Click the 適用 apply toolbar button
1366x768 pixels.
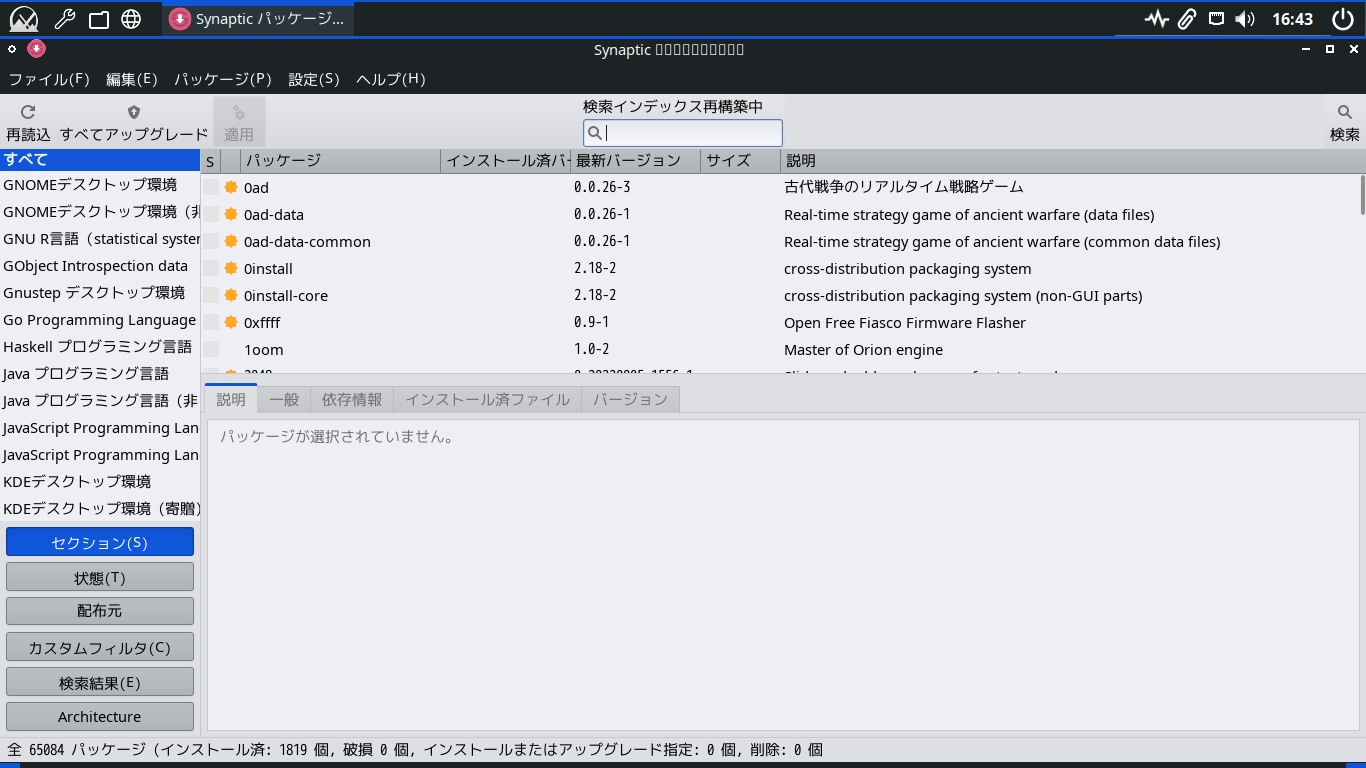coord(239,123)
